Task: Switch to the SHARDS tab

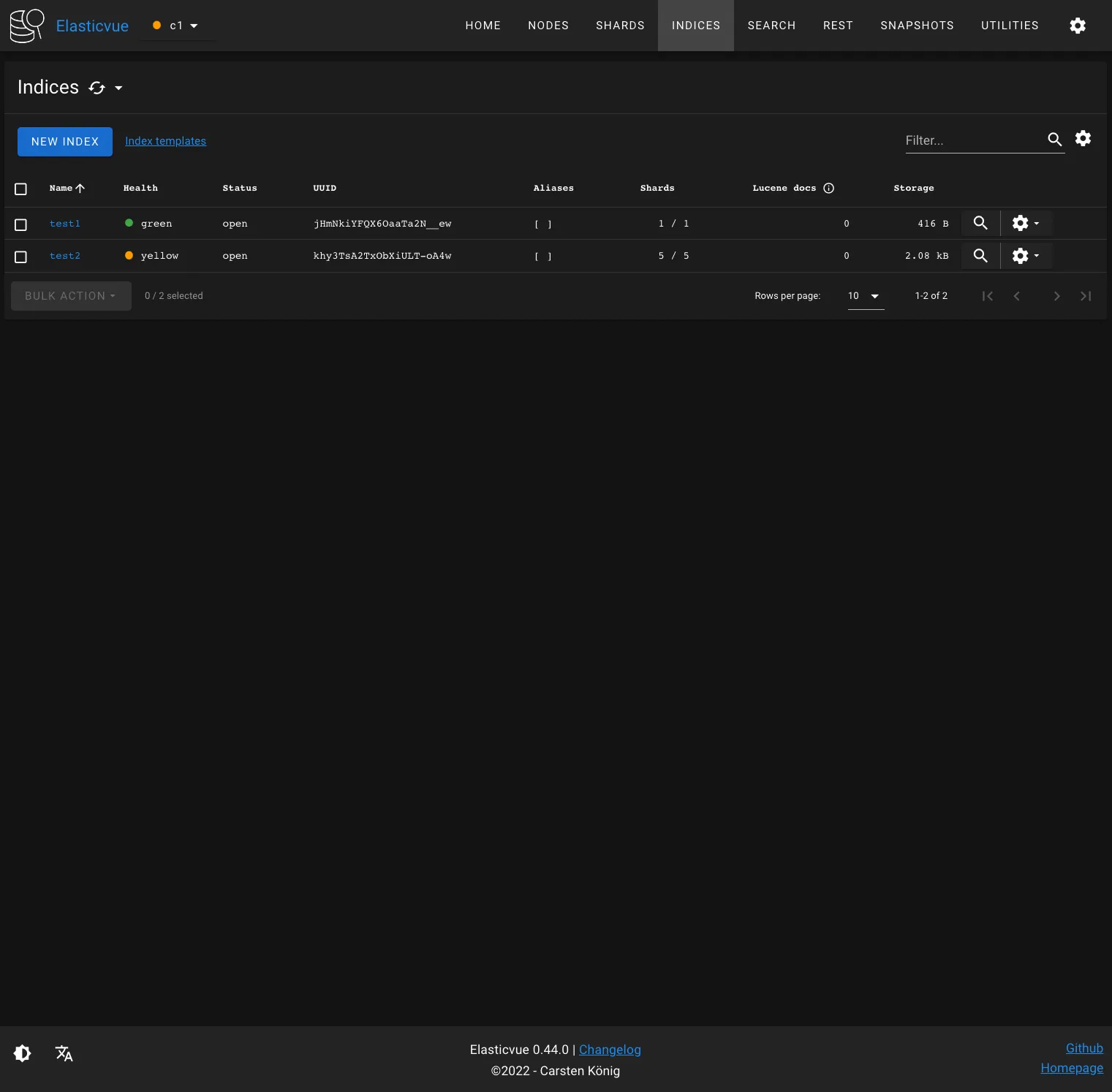Action: tap(620, 26)
